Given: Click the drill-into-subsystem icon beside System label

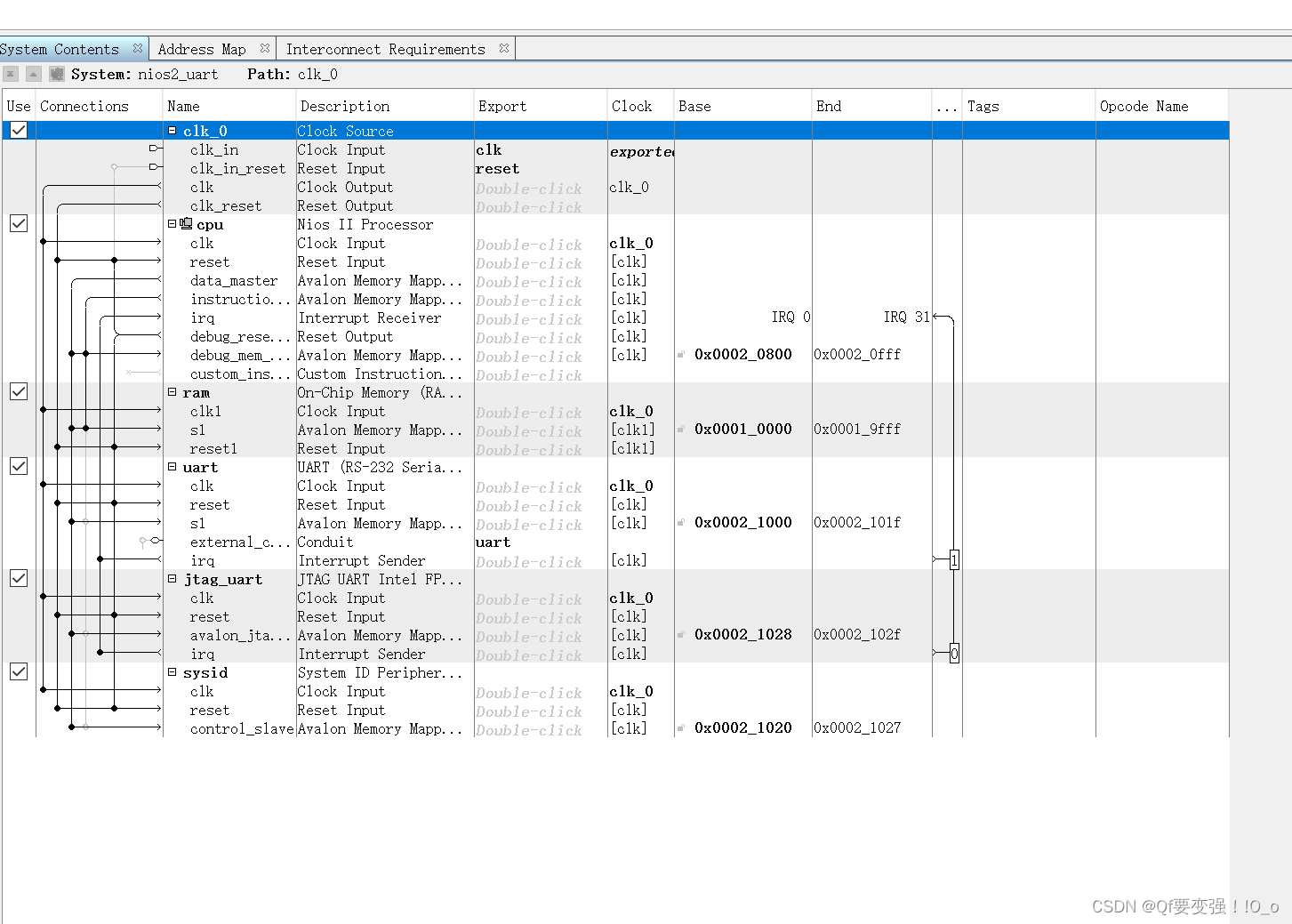Looking at the screenshot, I should (57, 74).
